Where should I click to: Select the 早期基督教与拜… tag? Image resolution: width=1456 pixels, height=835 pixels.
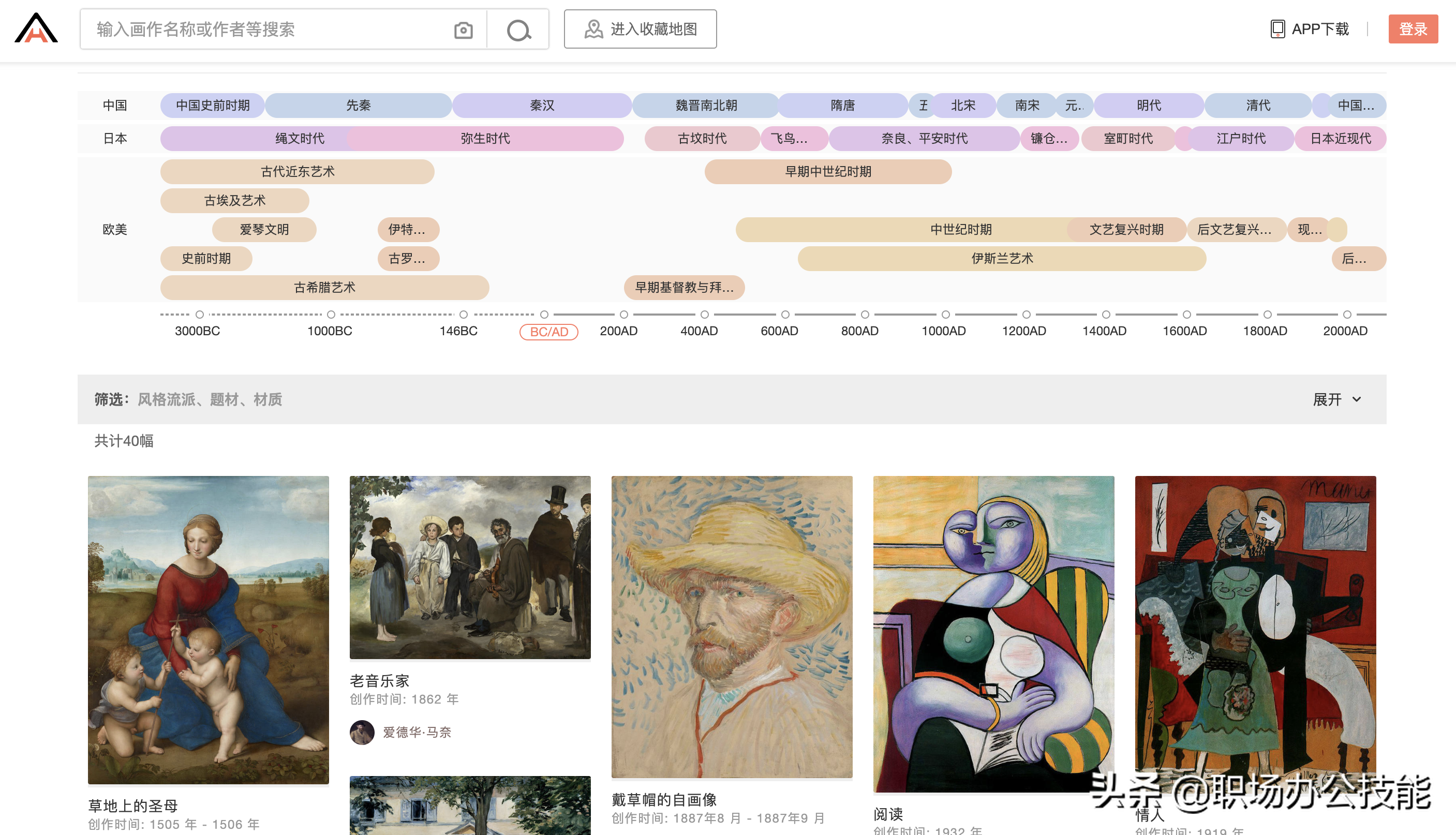(684, 288)
